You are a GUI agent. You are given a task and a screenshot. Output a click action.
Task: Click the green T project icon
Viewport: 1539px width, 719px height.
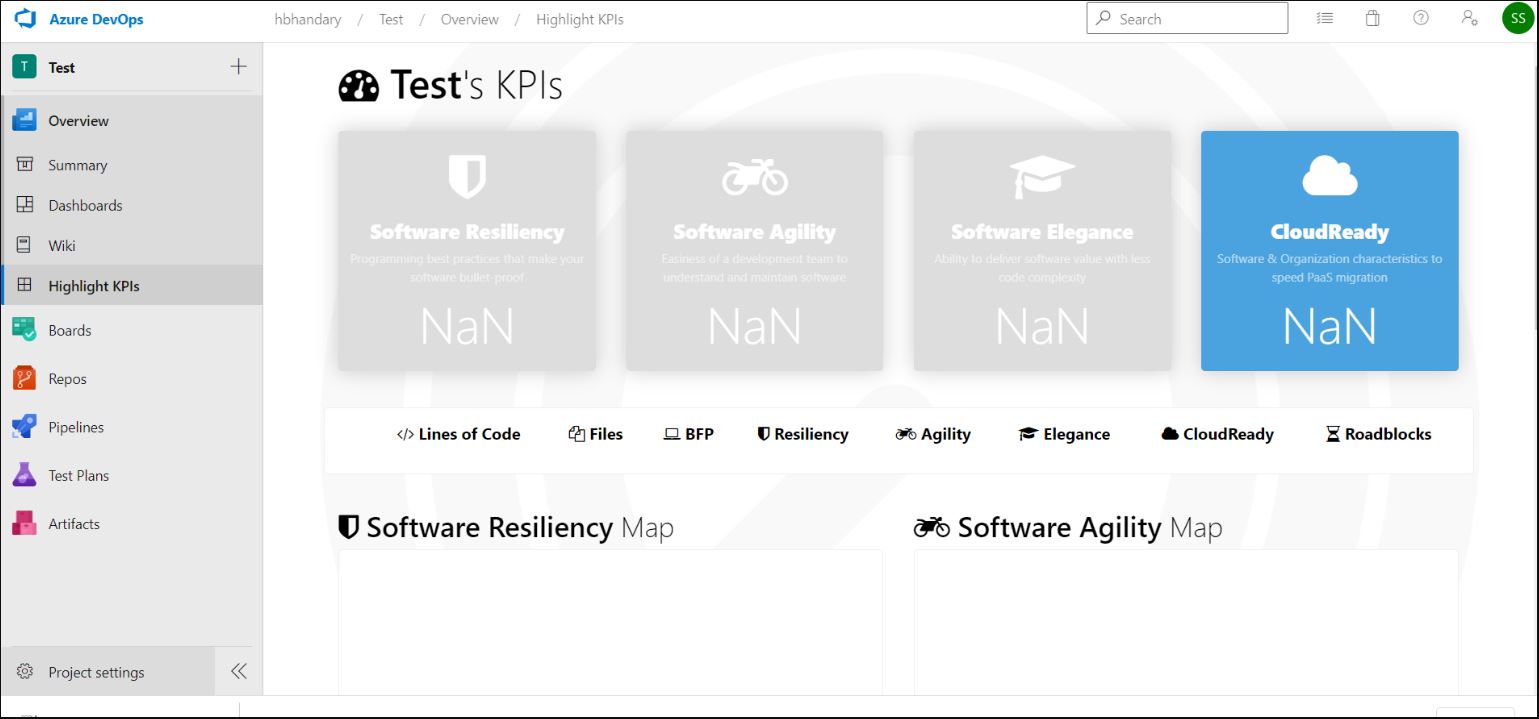coord(24,67)
